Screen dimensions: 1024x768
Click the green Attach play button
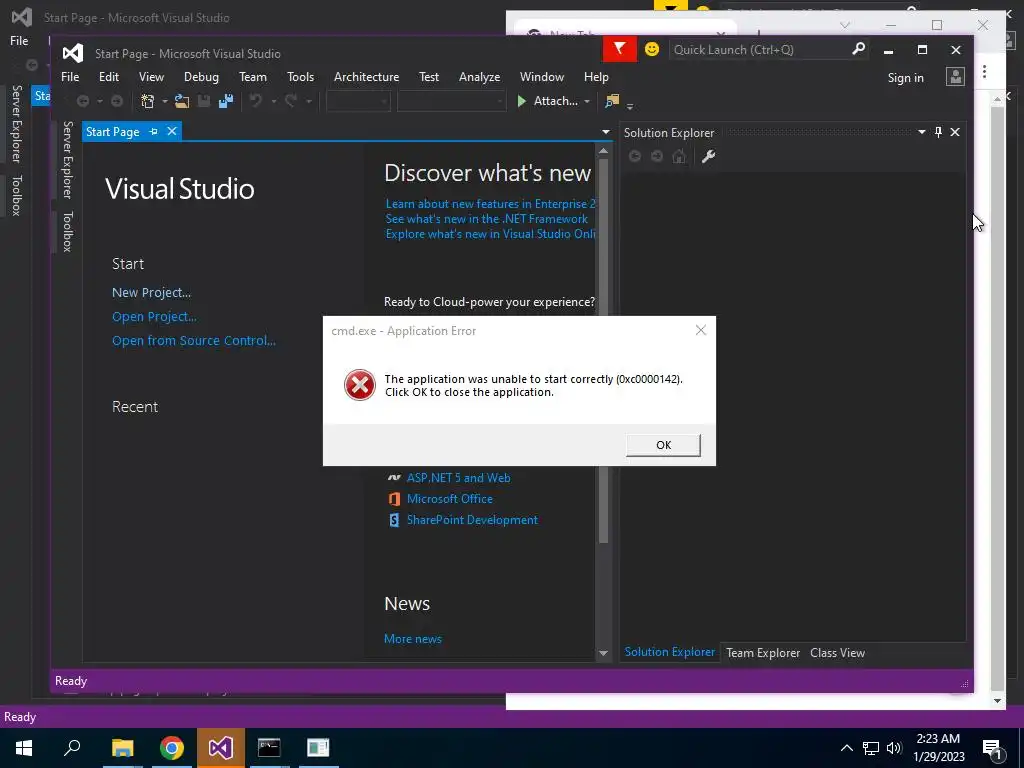click(522, 101)
